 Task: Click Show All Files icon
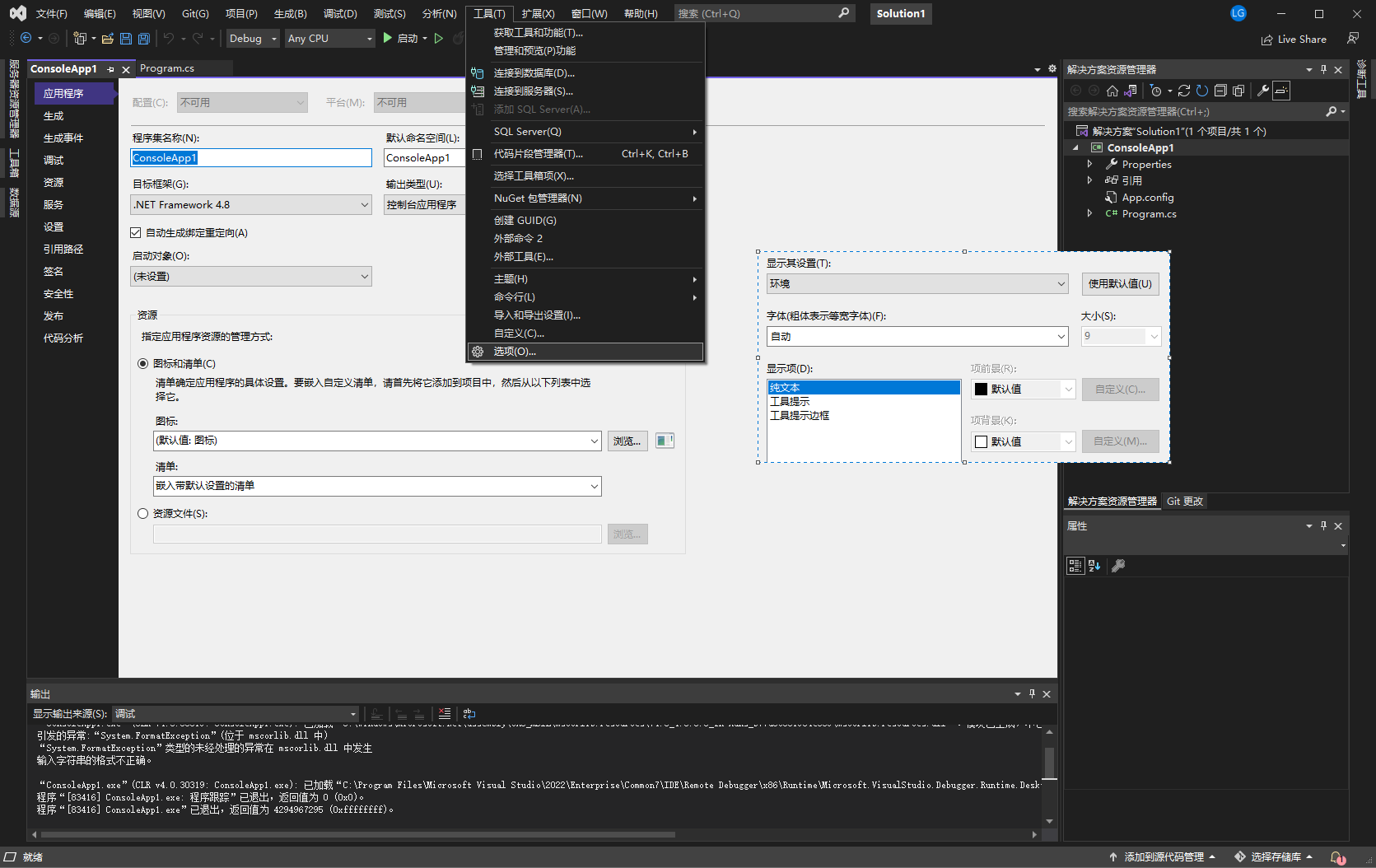1238,91
